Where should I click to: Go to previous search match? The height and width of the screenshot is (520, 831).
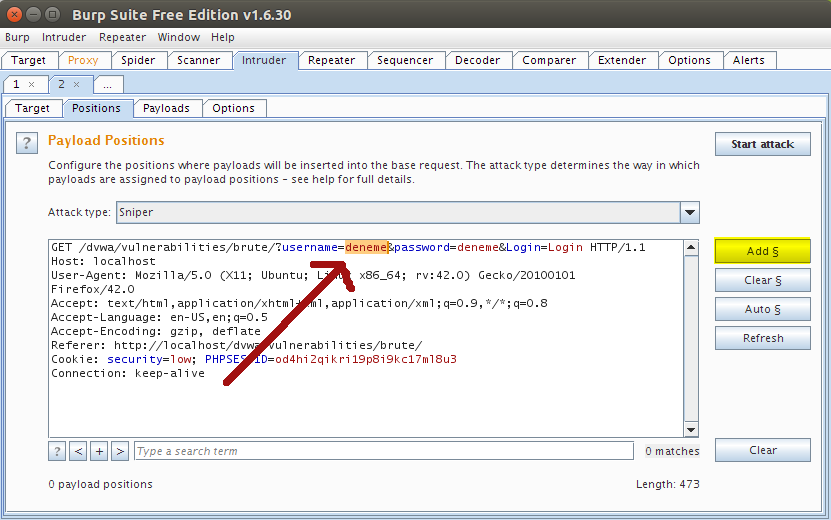pyautogui.click(x=78, y=451)
